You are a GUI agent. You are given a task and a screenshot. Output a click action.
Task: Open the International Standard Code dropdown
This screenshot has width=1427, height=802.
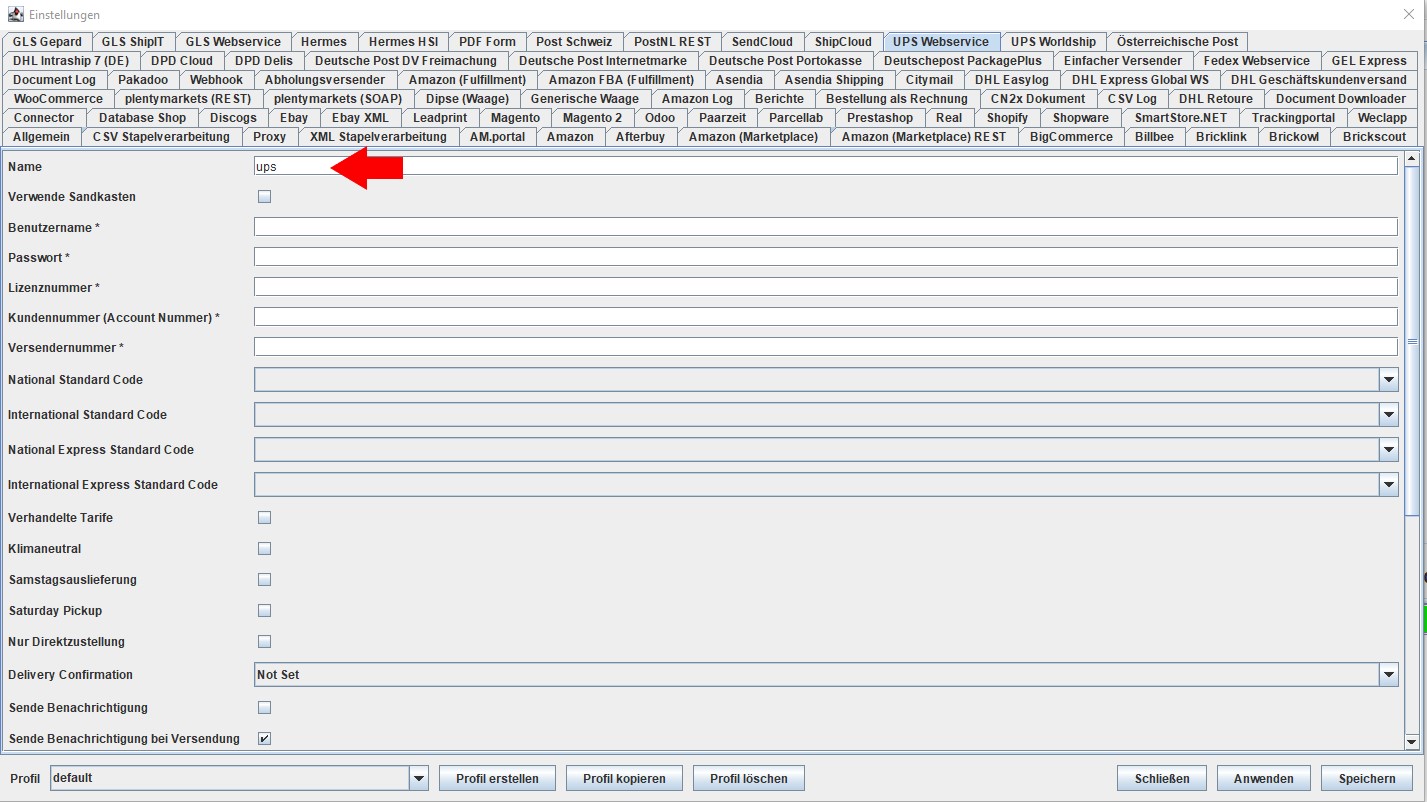[x=1388, y=415]
